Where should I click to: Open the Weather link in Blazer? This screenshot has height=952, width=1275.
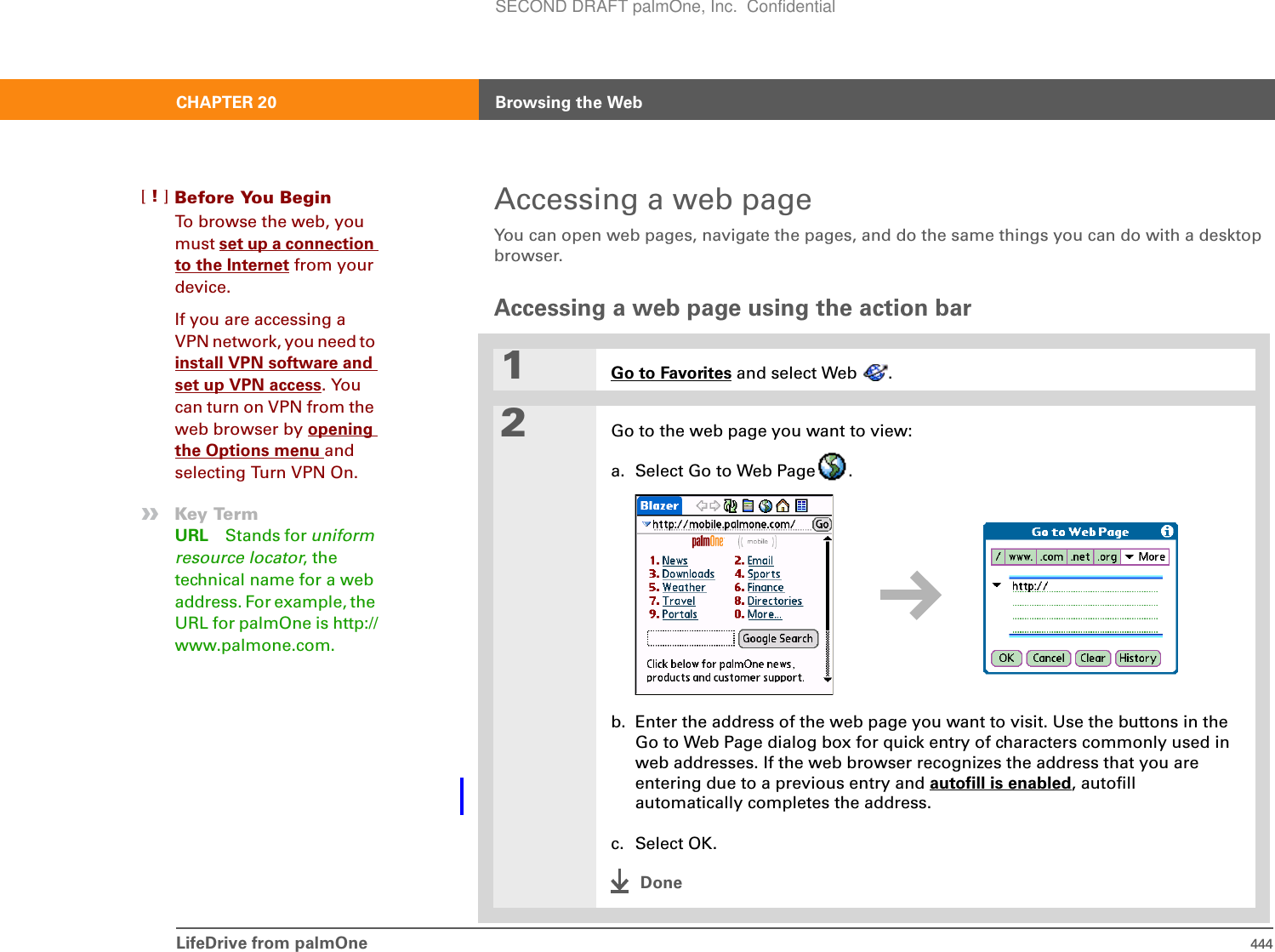coord(684,587)
